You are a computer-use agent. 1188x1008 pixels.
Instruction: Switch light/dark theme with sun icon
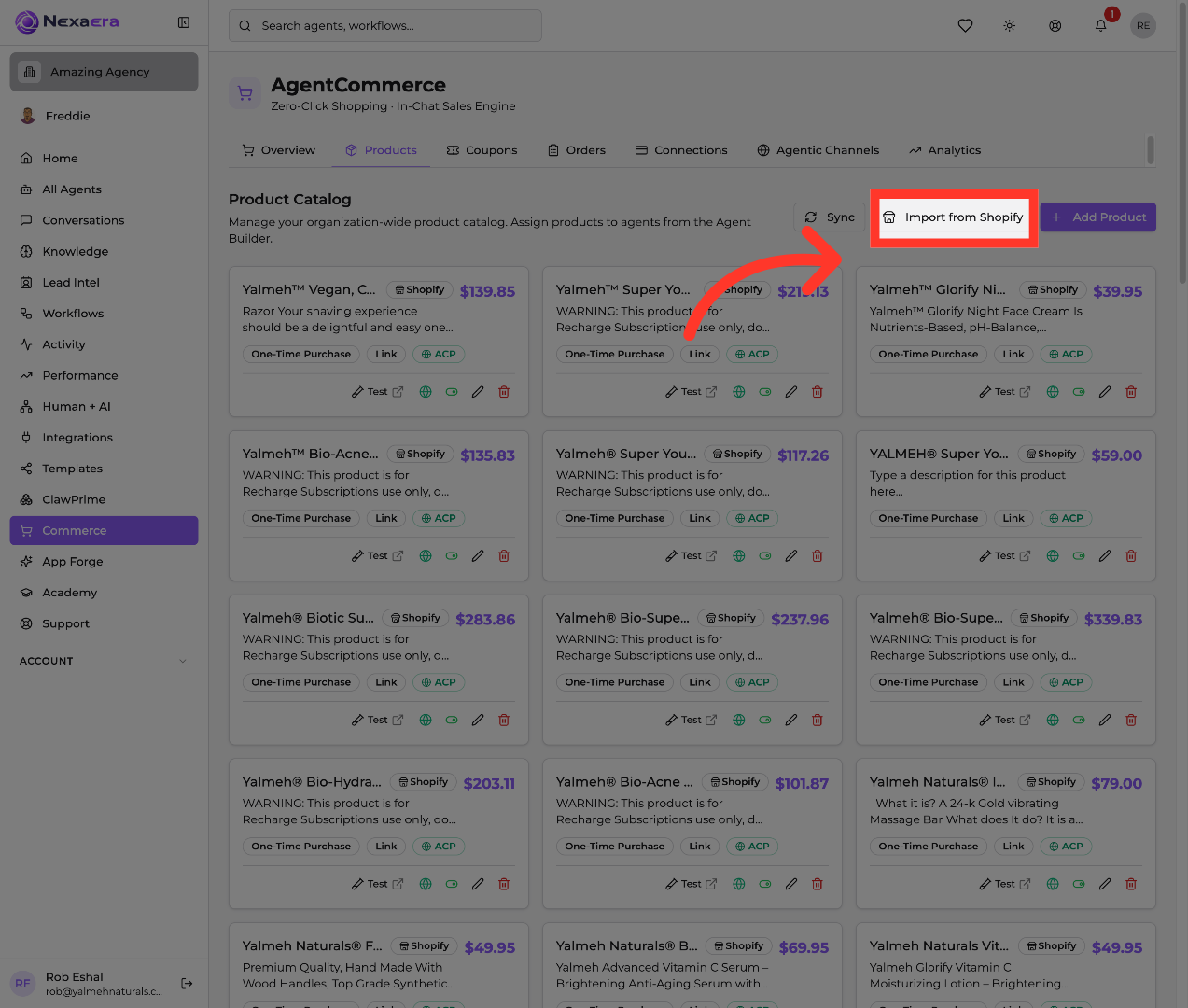tap(1010, 26)
